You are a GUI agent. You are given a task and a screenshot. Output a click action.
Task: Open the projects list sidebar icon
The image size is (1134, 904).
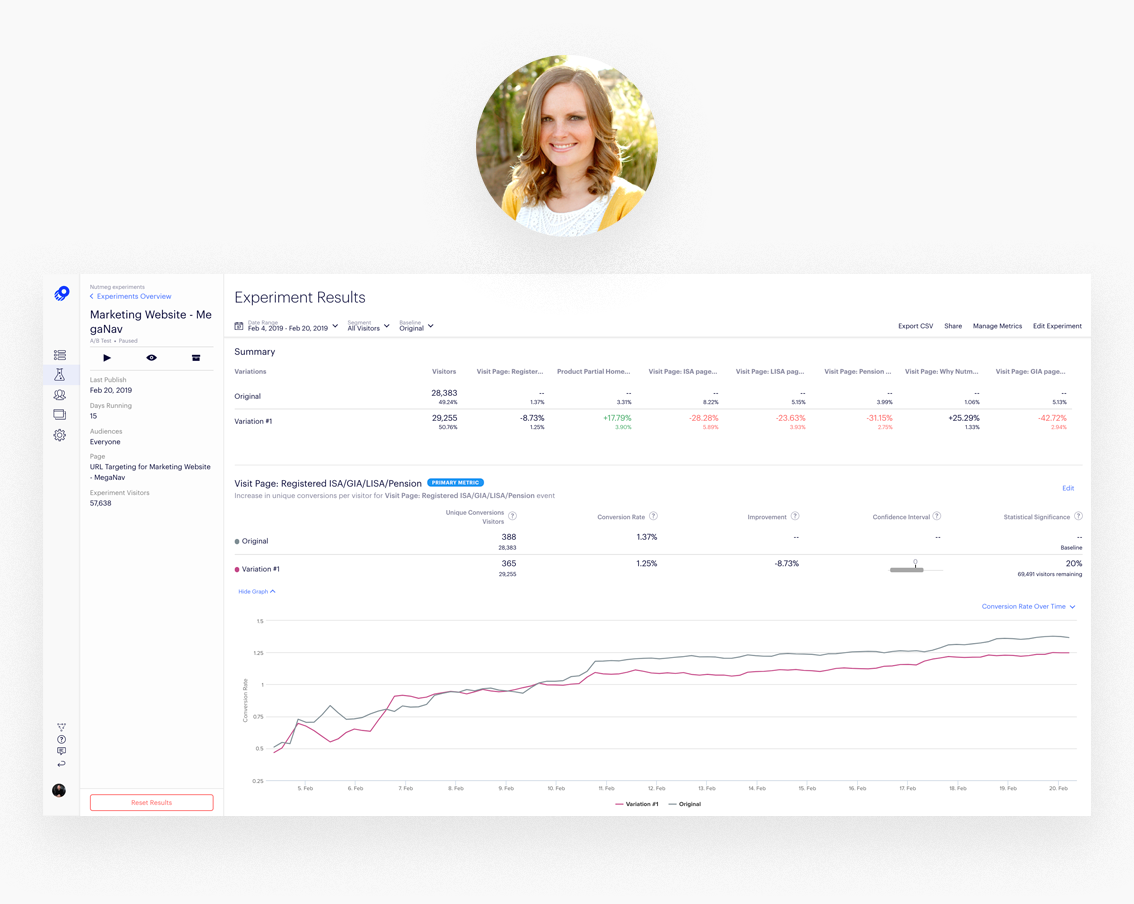(60, 355)
